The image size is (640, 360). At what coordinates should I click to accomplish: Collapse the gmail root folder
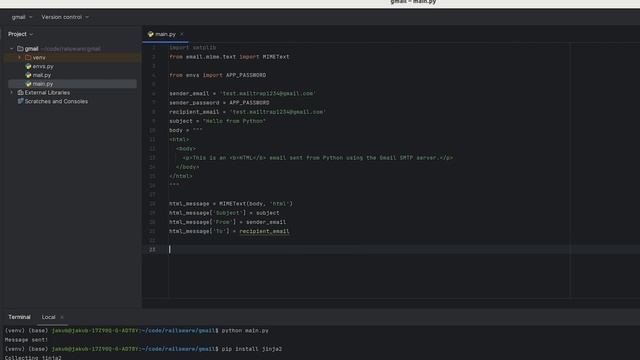pyautogui.click(x=12, y=49)
